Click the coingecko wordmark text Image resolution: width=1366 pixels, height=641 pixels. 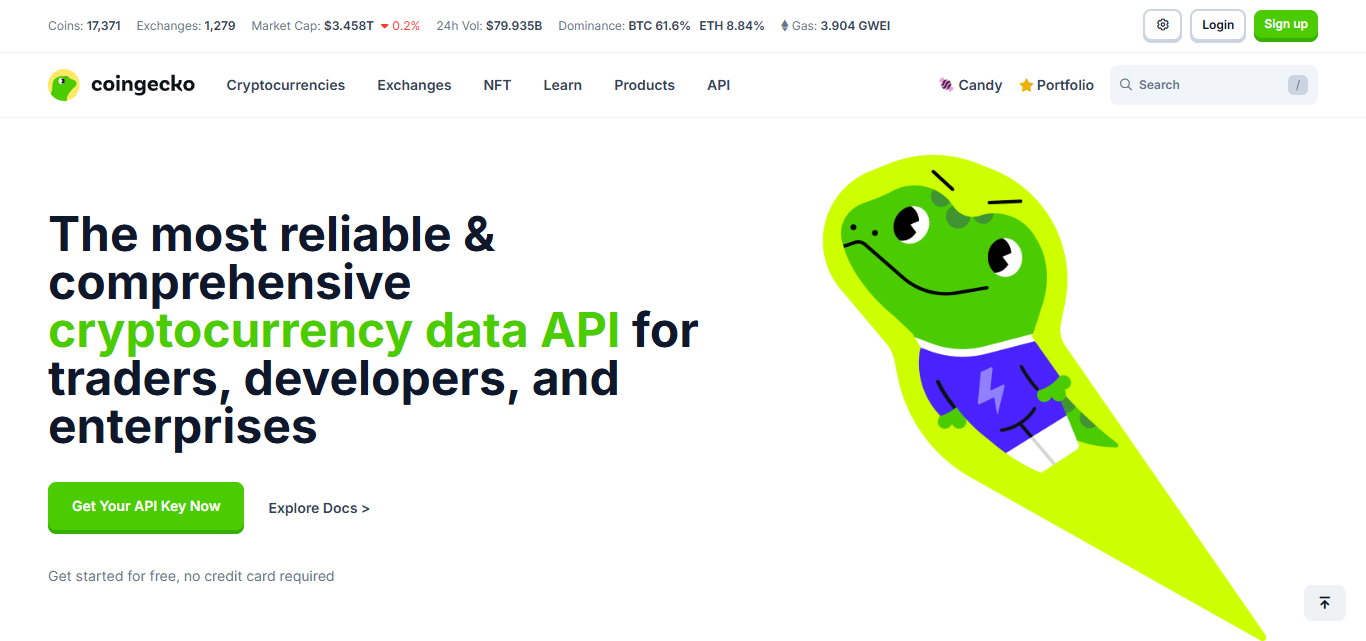[143, 85]
